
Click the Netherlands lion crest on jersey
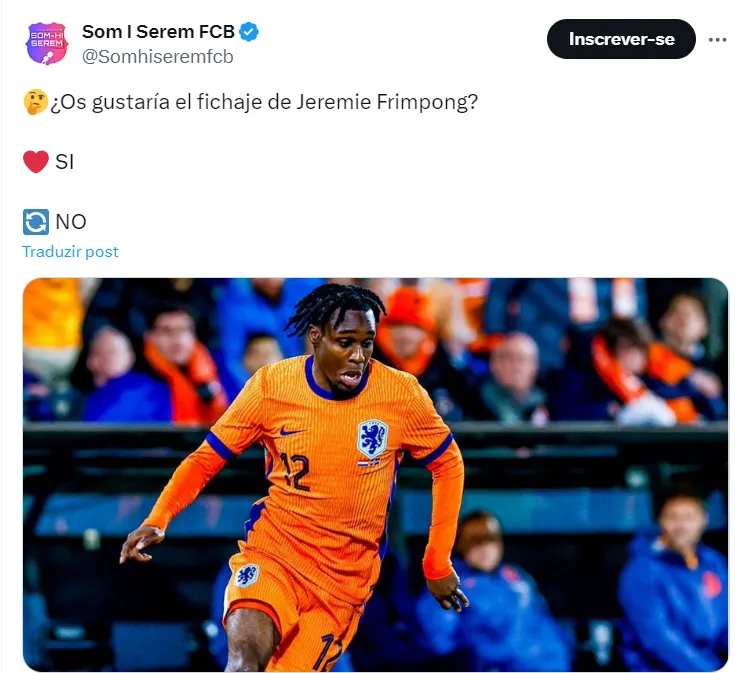point(373,439)
